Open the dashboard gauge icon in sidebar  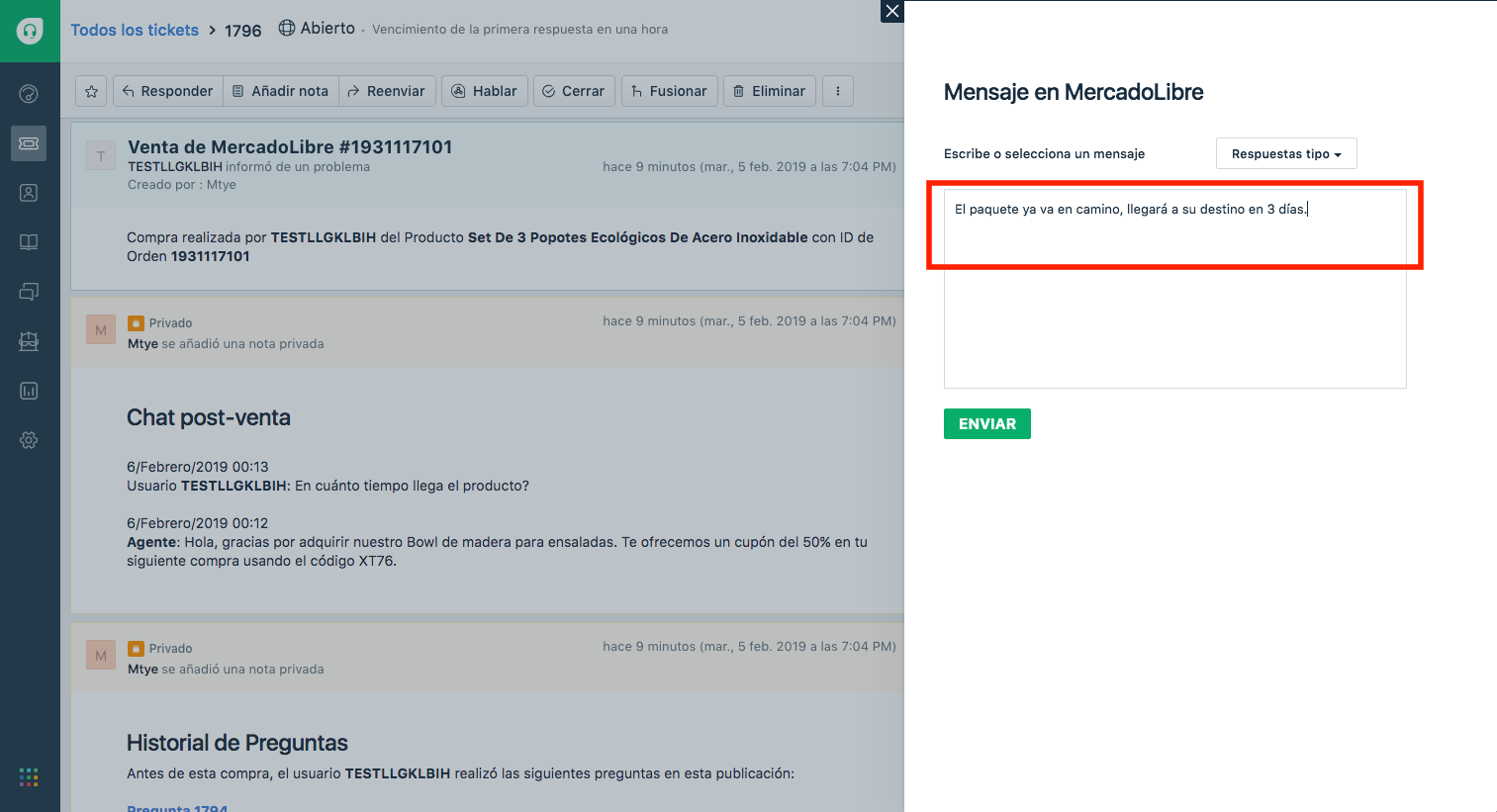click(x=29, y=94)
